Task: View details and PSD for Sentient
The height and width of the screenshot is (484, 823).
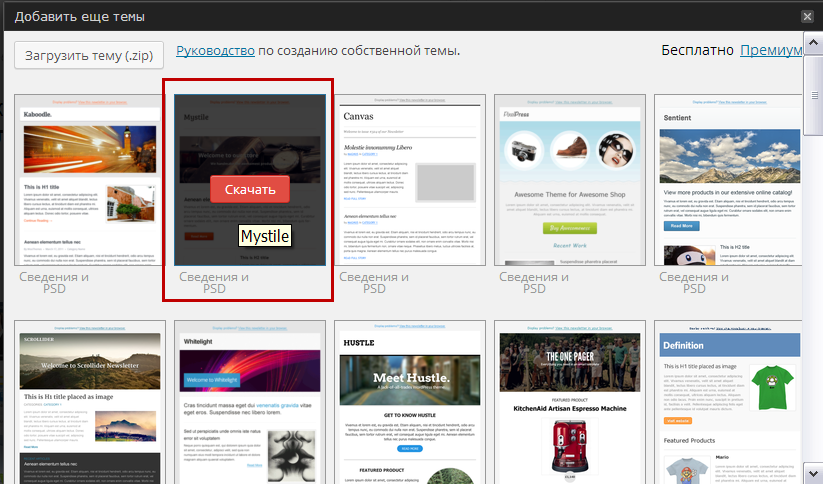Action: [694, 282]
